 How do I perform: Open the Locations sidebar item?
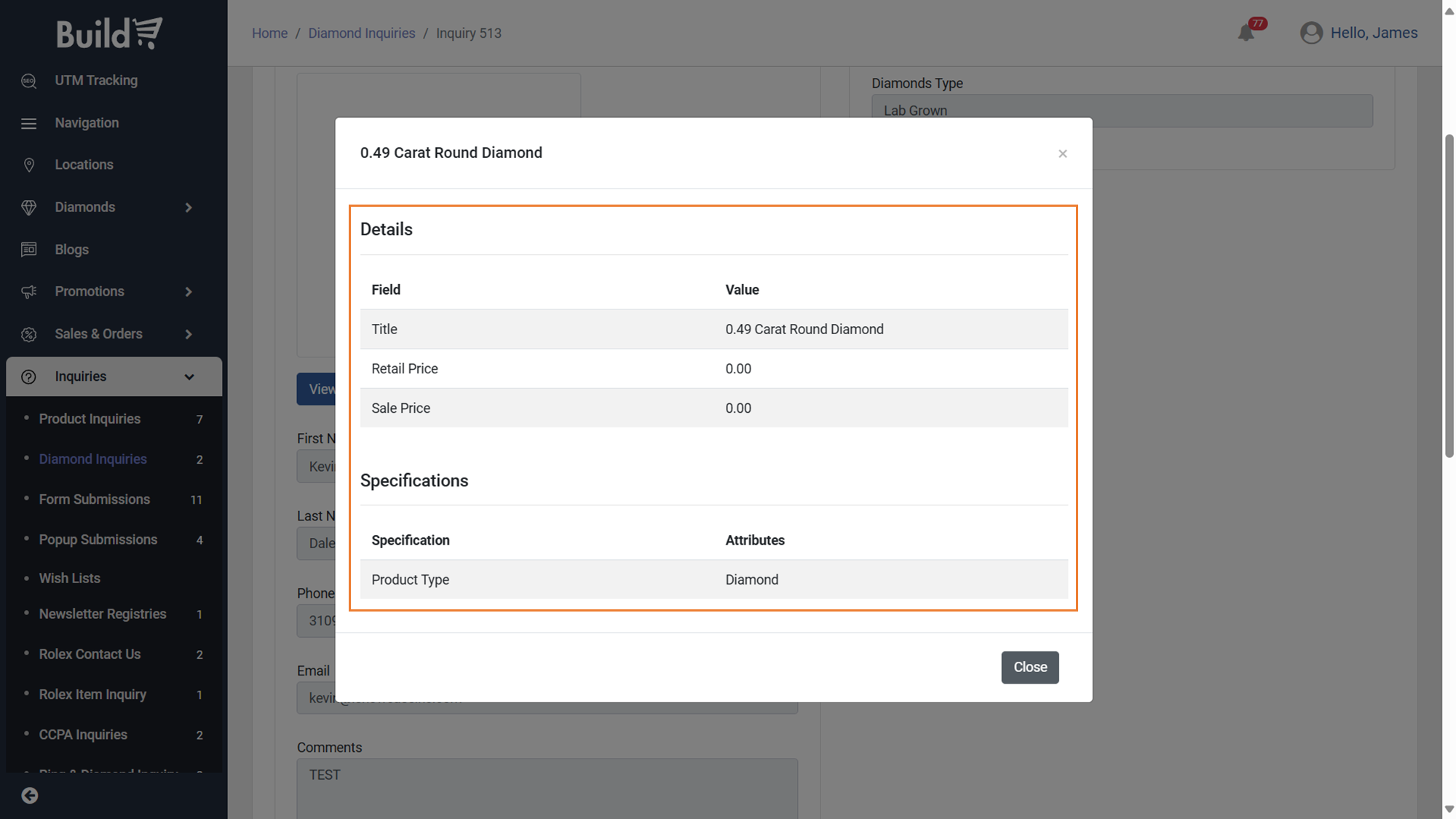pyautogui.click(x=84, y=165)
